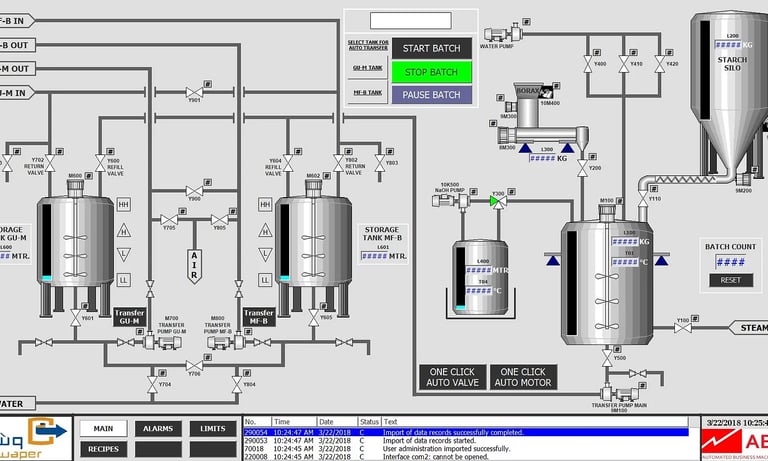Image resolution: width=768 pixels, height=461 pixels.
Task: Select the Y803 valve
Action: [x=380, y=163]
